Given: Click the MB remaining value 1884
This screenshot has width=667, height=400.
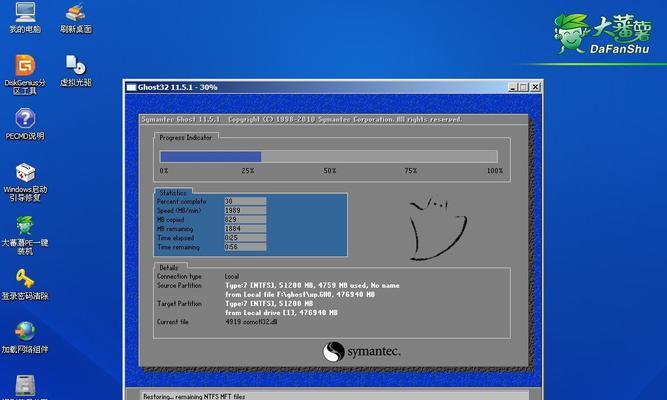Looking at the screenshot, I should click(x=245, y=229).
